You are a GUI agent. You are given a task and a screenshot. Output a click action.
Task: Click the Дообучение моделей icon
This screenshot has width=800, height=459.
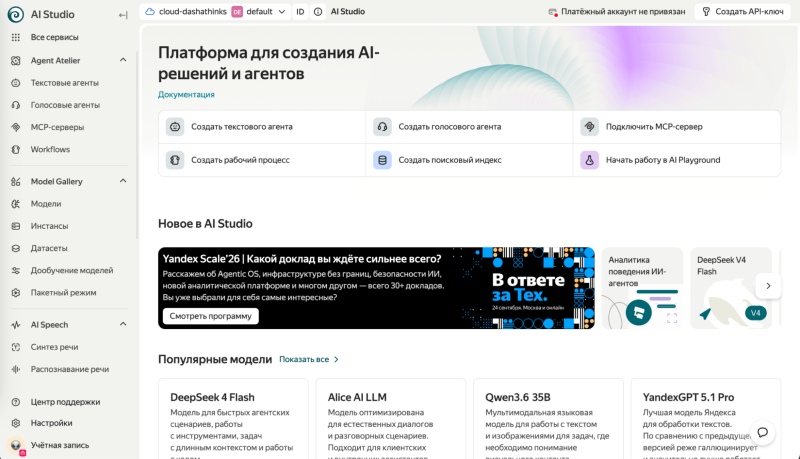[x=16, y=270]
